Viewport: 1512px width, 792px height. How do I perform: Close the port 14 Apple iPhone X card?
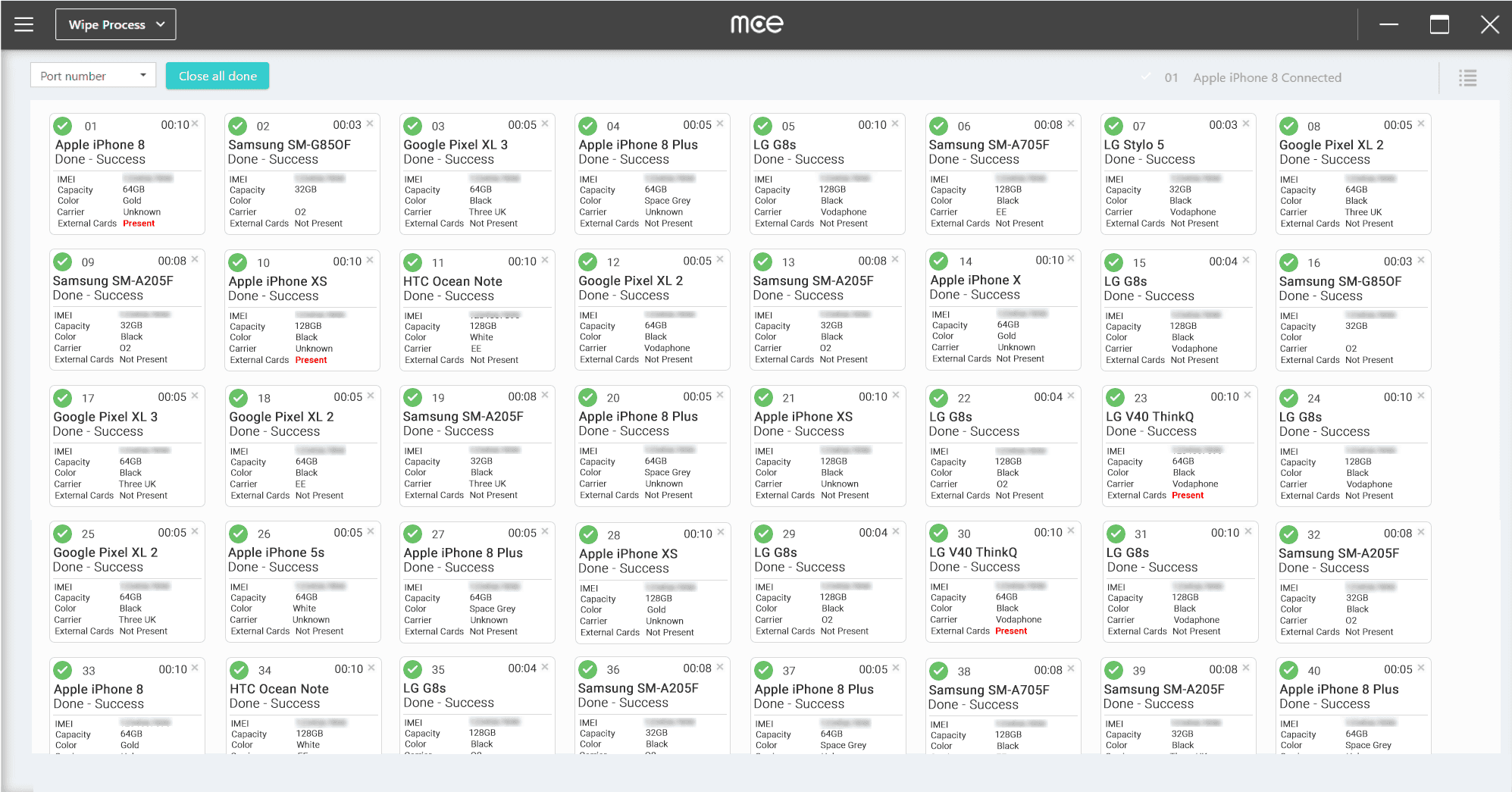point(1072,258)
